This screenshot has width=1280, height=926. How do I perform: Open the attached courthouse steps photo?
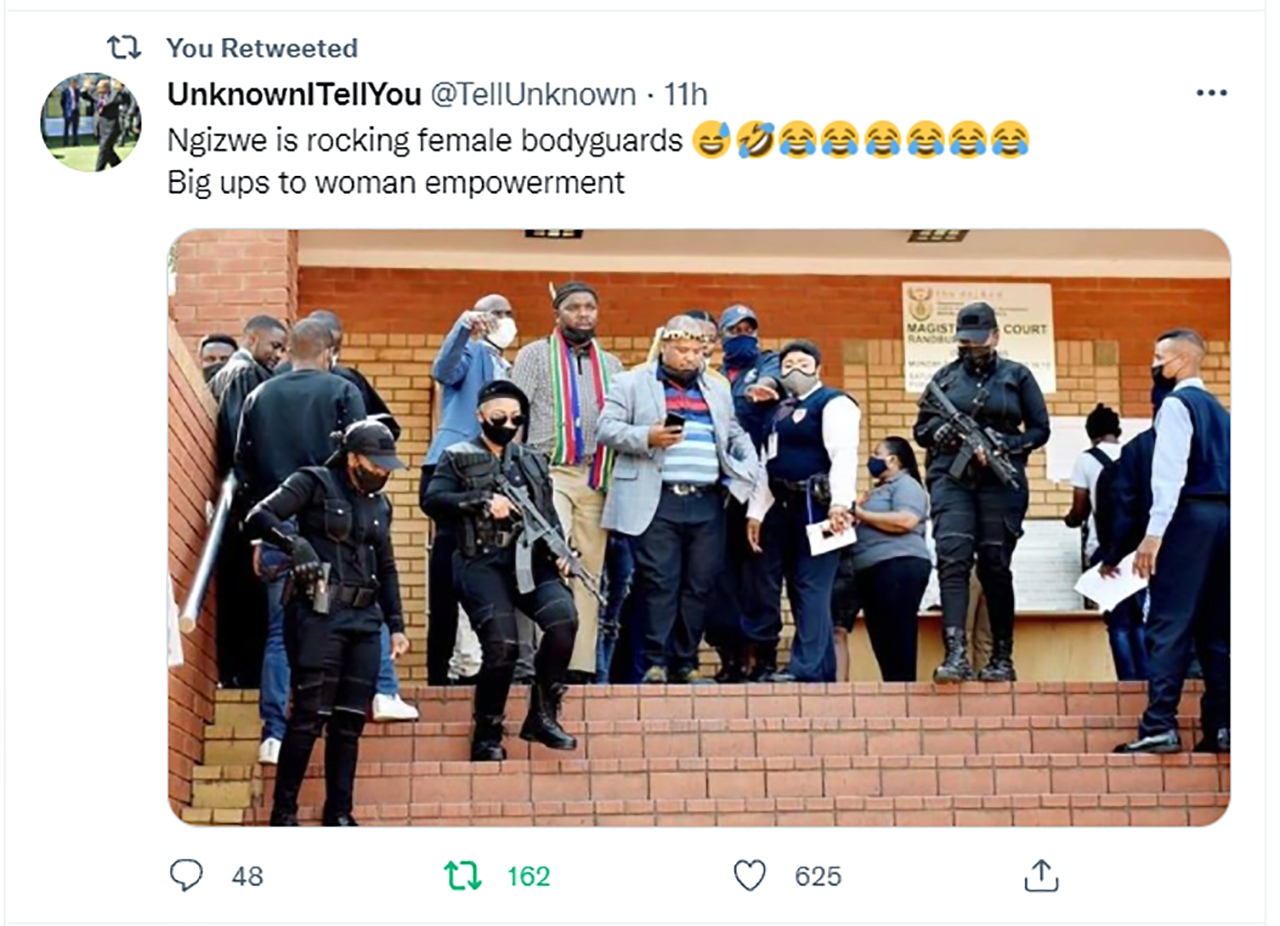(x=699, y=527)
